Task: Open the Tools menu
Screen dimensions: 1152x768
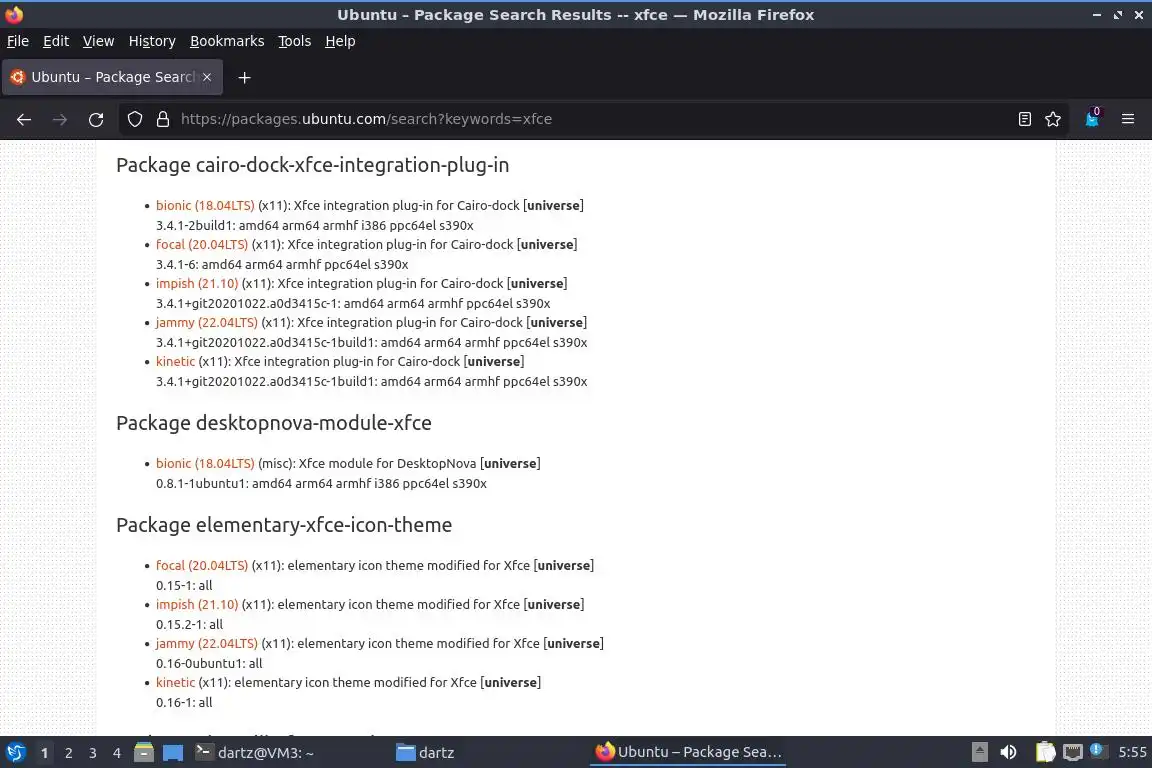Action: click(295, 41)
